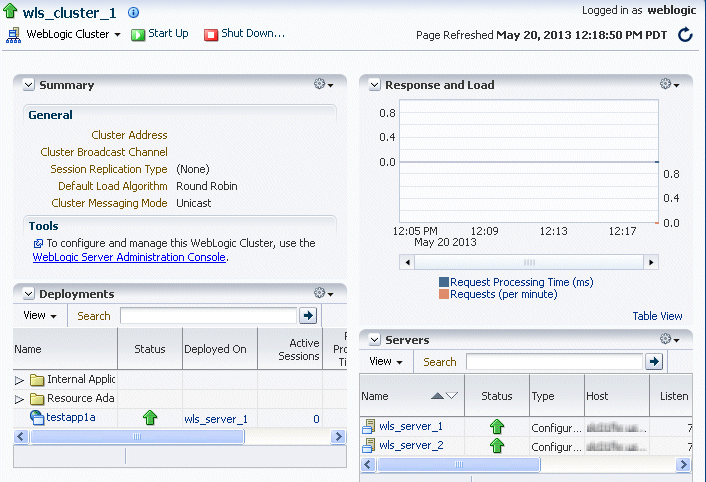Click wls_server_2 up status arrow
706x482 pixels.
click(x=497, y=446)
